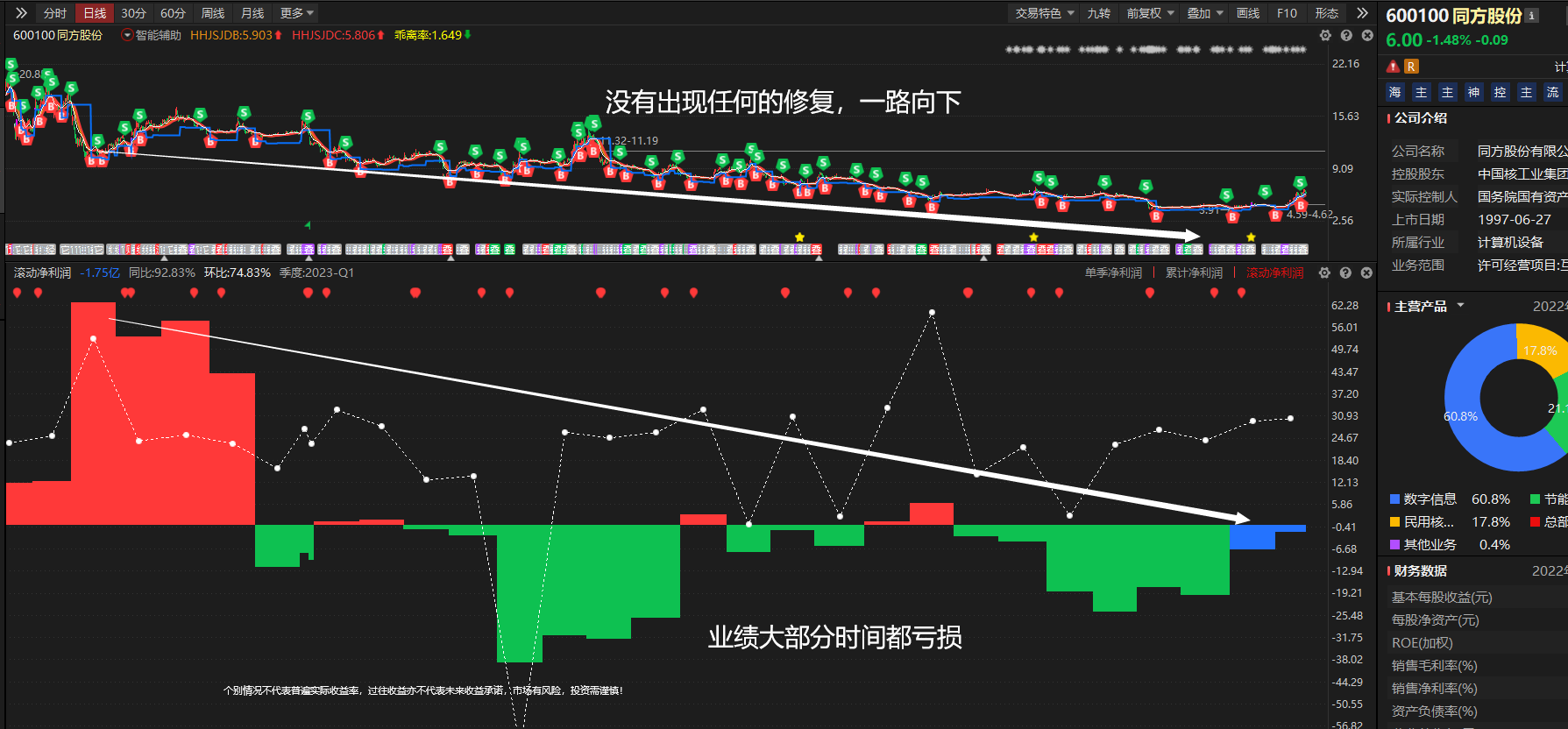Click the 节能 green legend swatch
This screenshot has width=1568, height=729.
[1535, 499]
